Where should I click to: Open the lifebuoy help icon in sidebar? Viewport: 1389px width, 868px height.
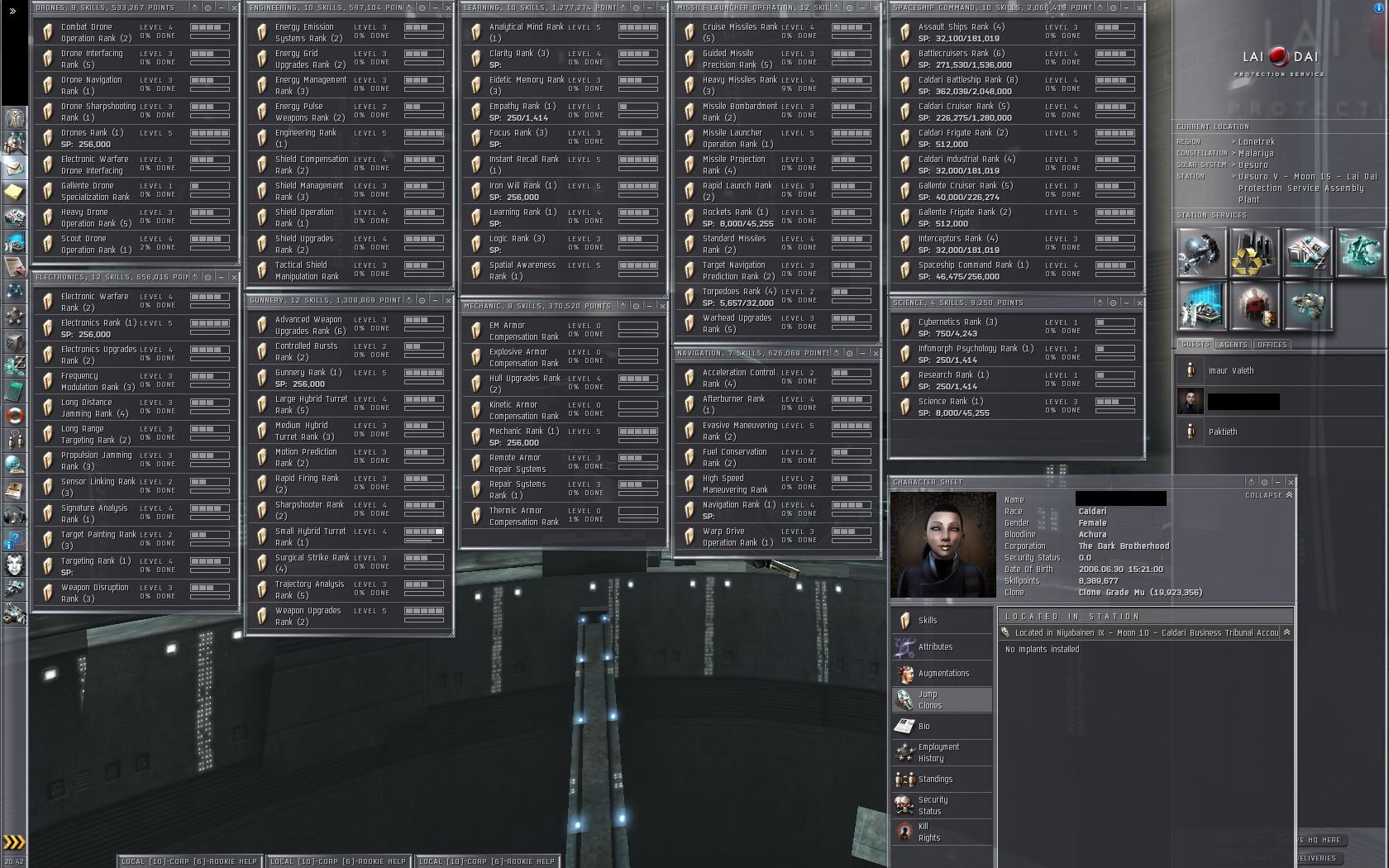point(15,416)
